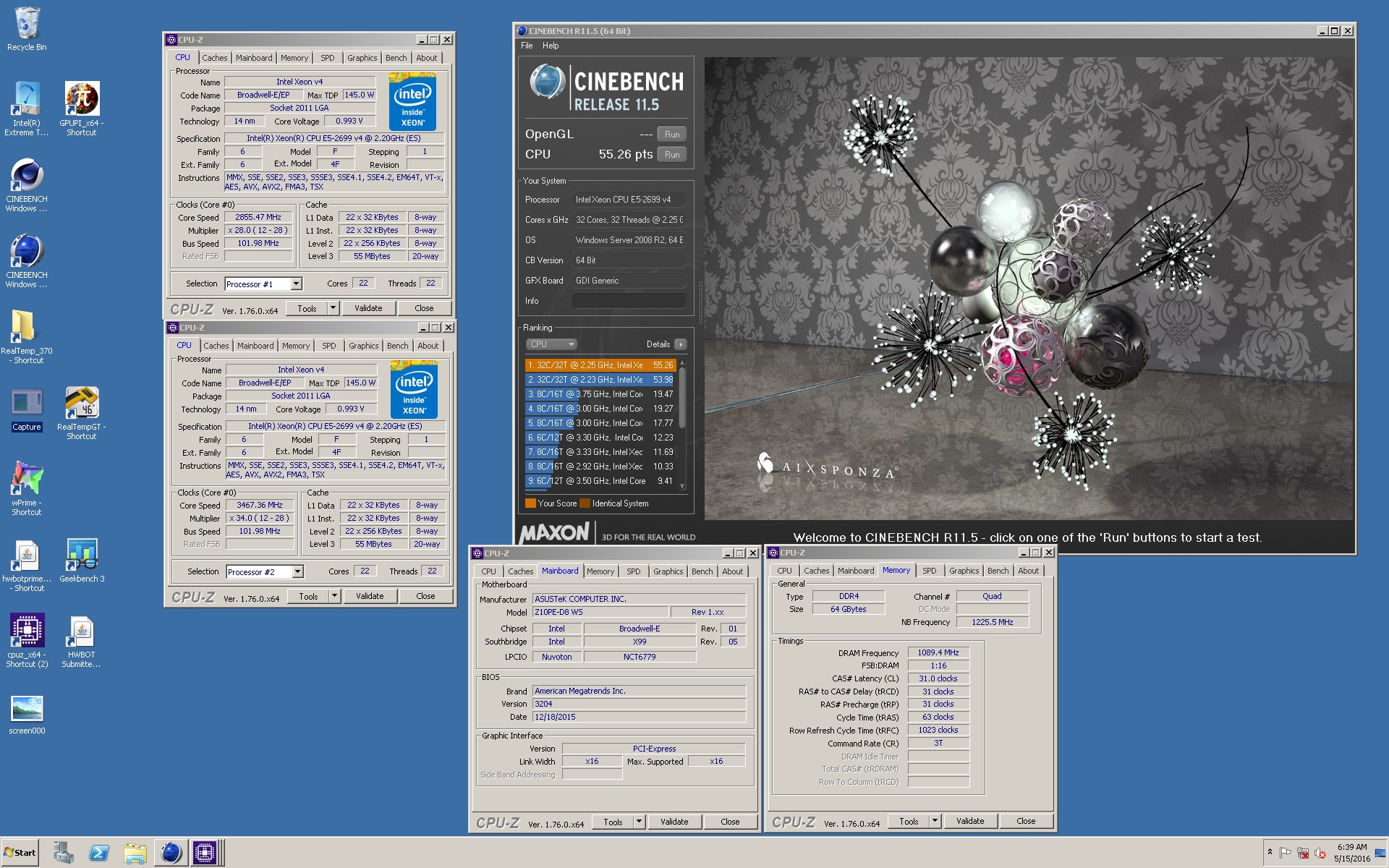Image resolution: width=1389 pixels, height=868 pixels.
Task: Open Server Manager from taskbar
Action: (64, 853)
